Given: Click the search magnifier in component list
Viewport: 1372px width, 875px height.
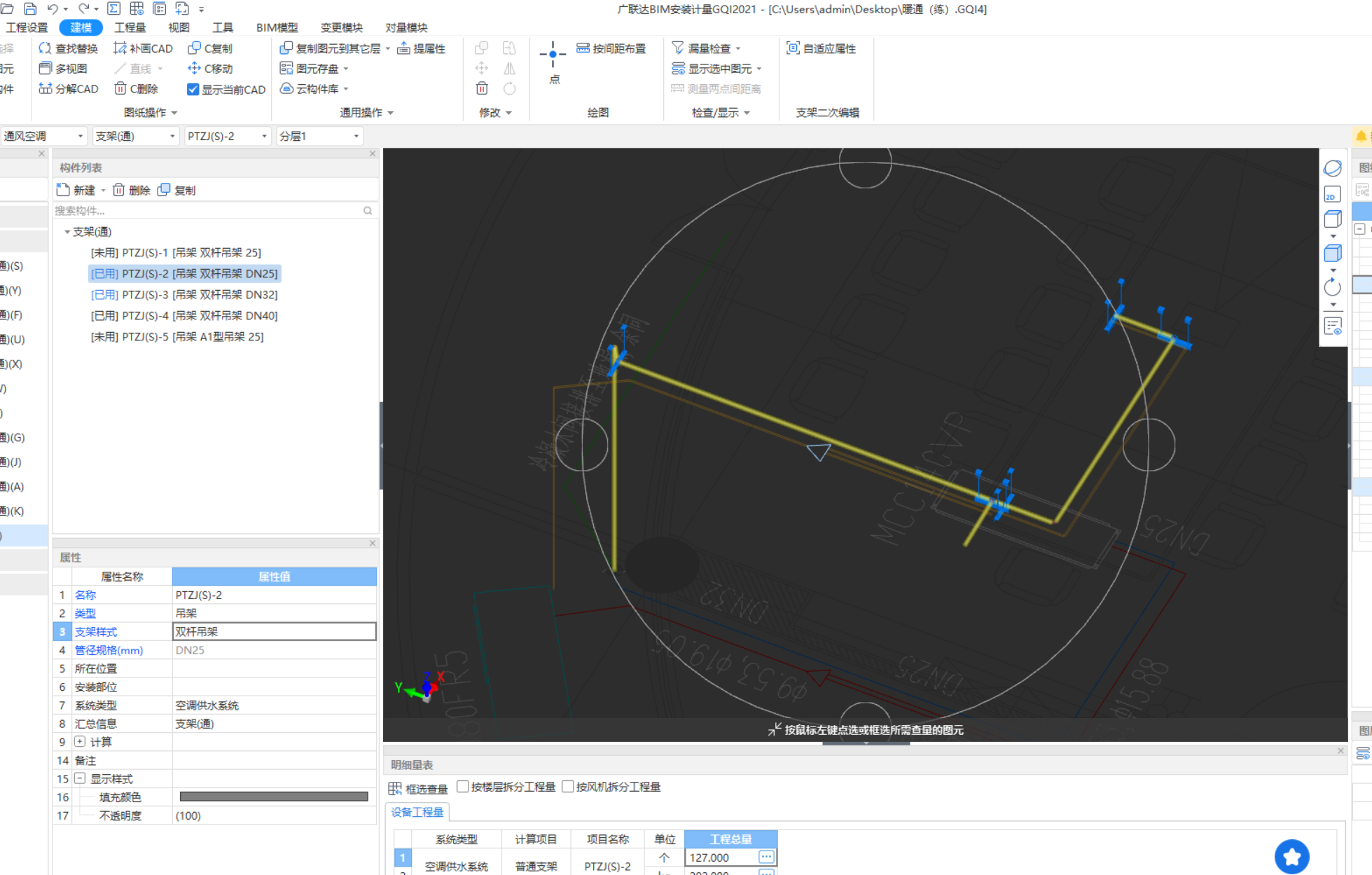Looking at the screenshot, I should click(368, 210).
